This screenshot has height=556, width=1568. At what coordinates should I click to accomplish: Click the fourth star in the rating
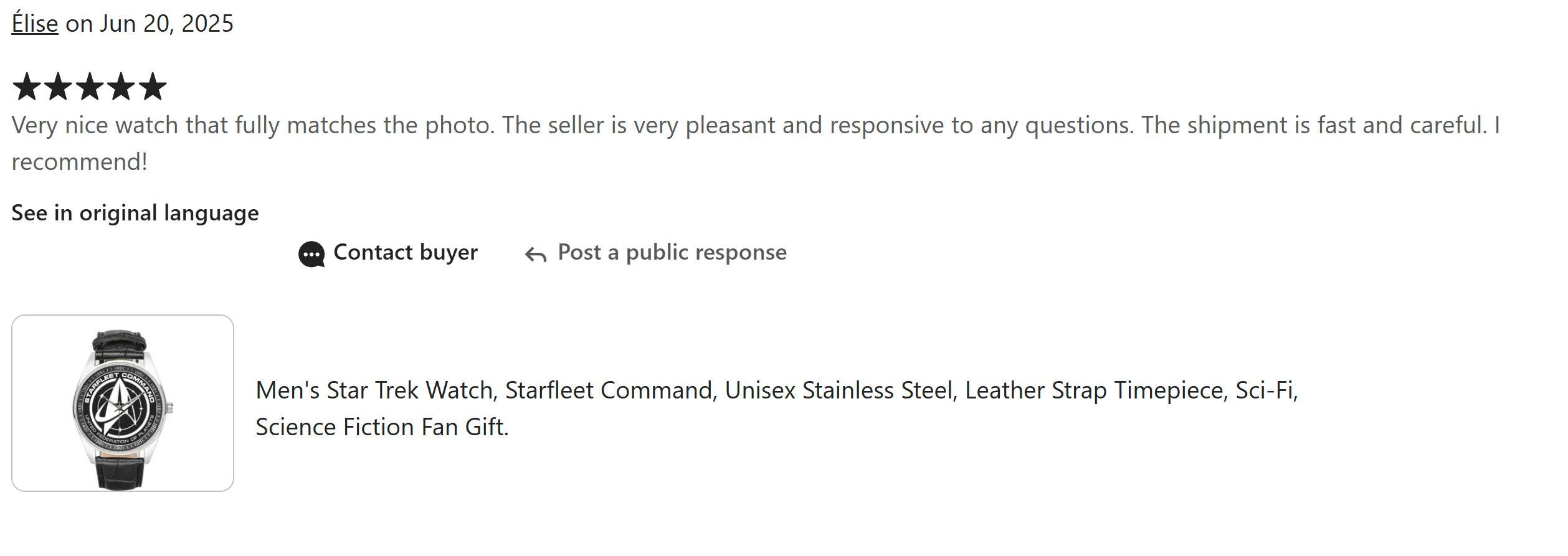point(121,87)
